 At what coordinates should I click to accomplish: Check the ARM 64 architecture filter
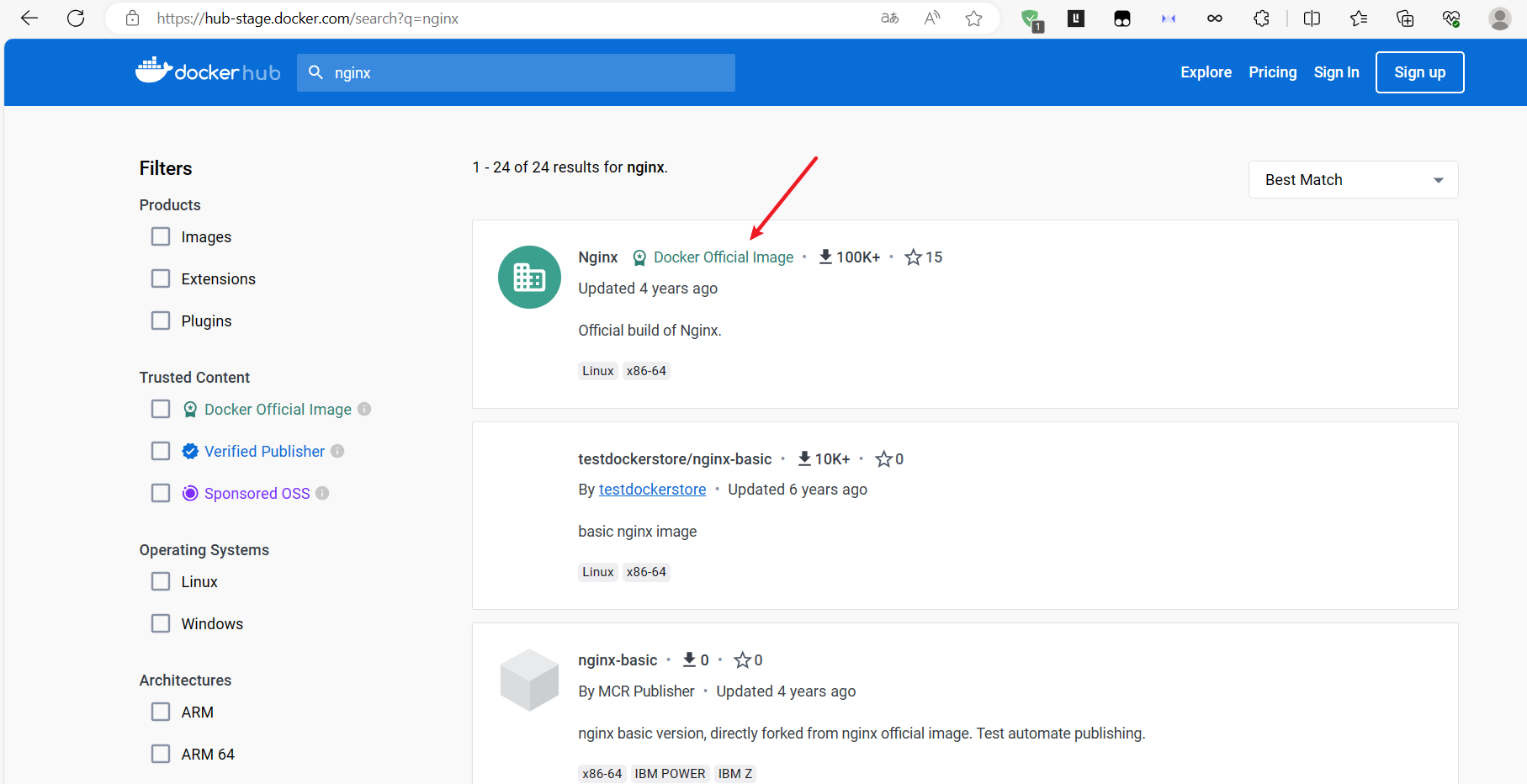(161, 754)
